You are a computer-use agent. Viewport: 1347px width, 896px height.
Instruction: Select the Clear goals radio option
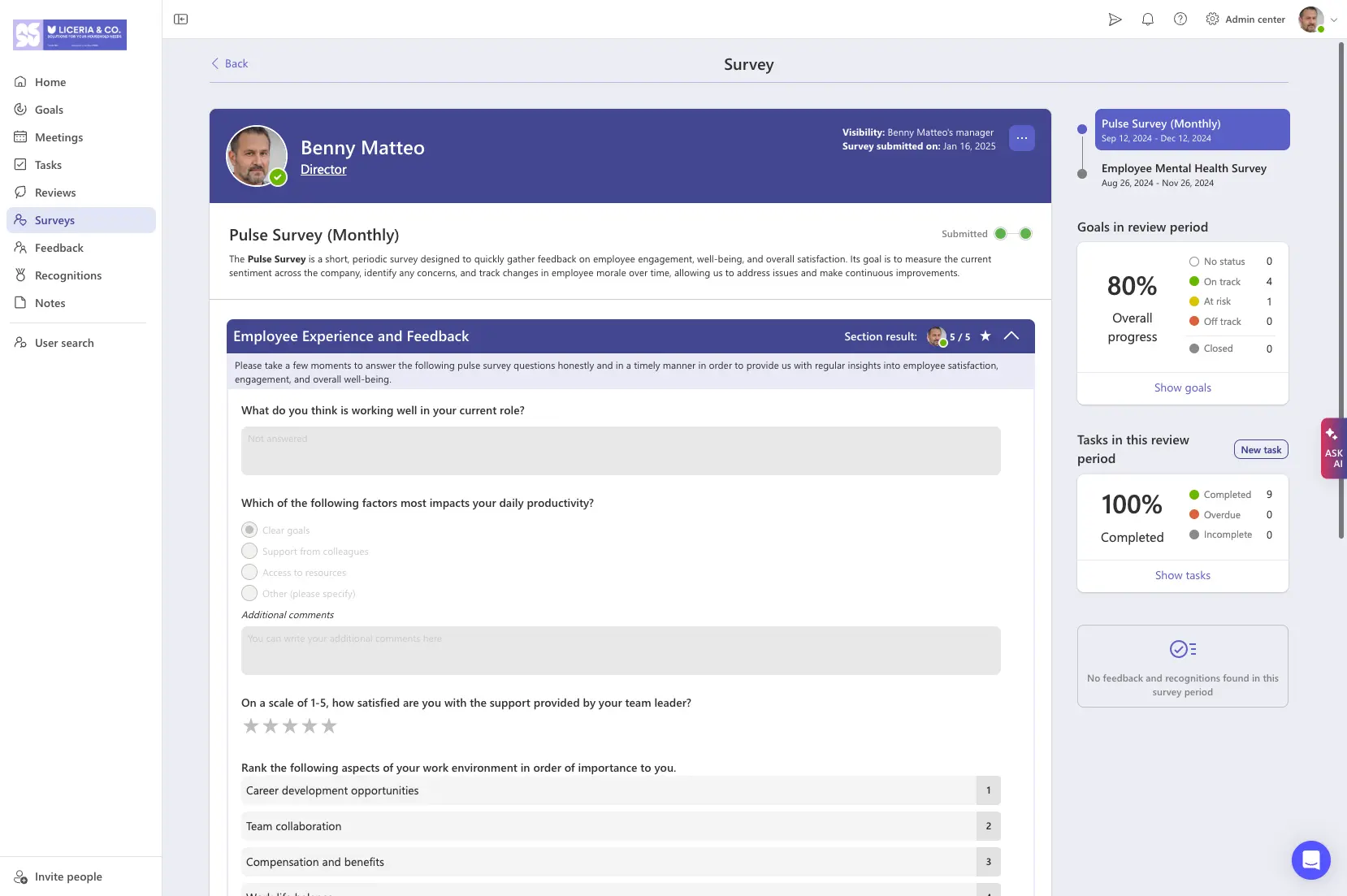tap(249, 530)
